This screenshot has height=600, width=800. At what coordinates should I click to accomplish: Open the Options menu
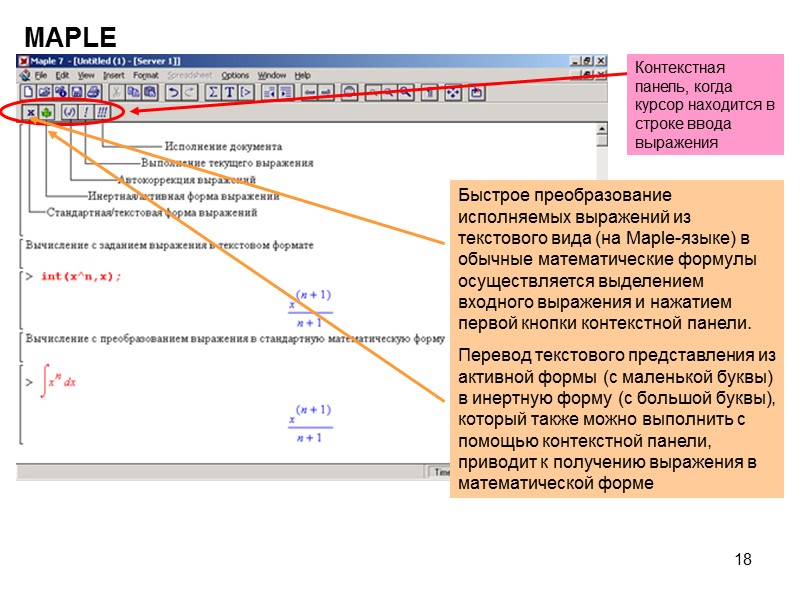click(x=235, y=76)
